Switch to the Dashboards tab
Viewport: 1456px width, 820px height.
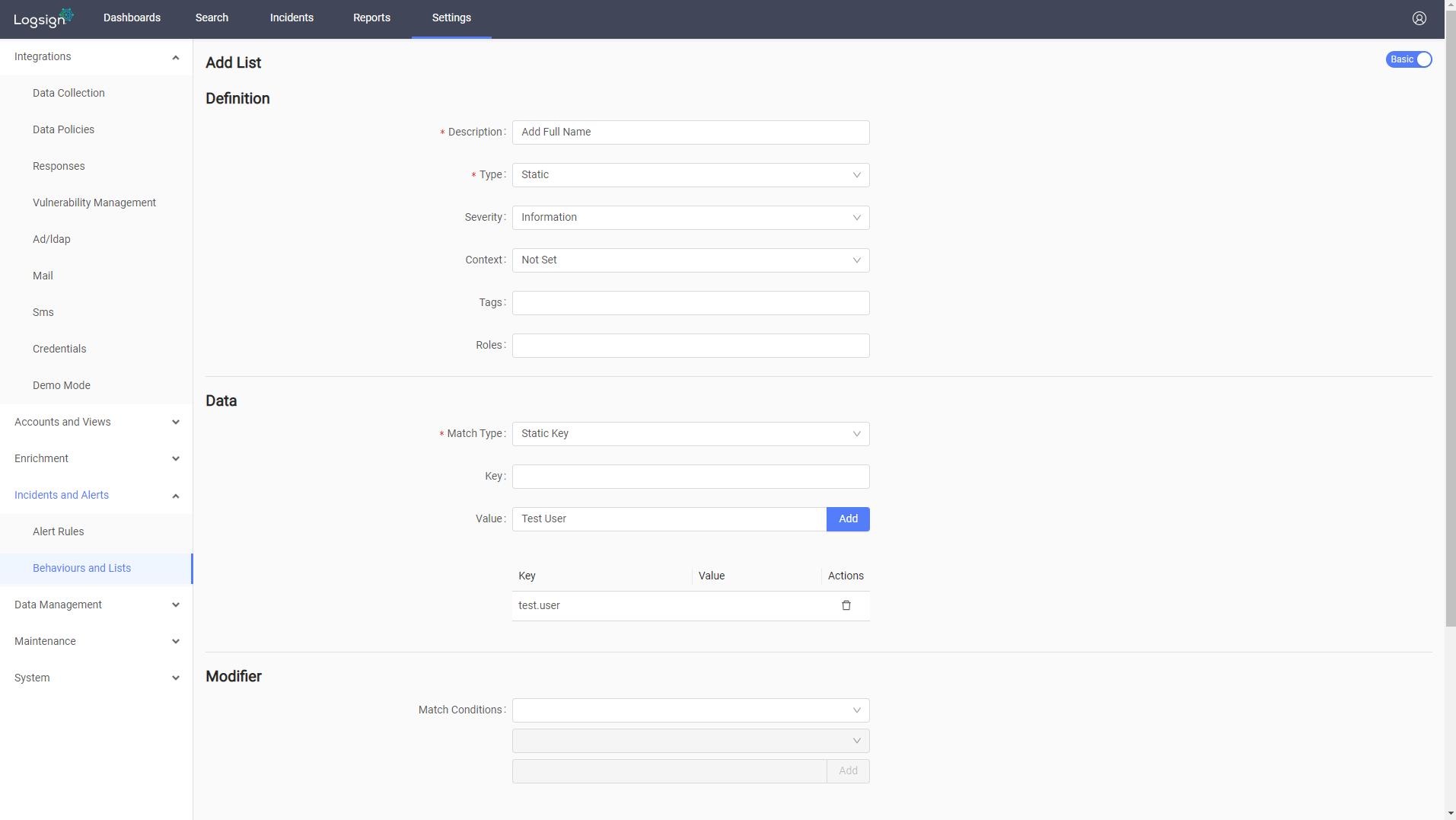(x=132, y=18)
